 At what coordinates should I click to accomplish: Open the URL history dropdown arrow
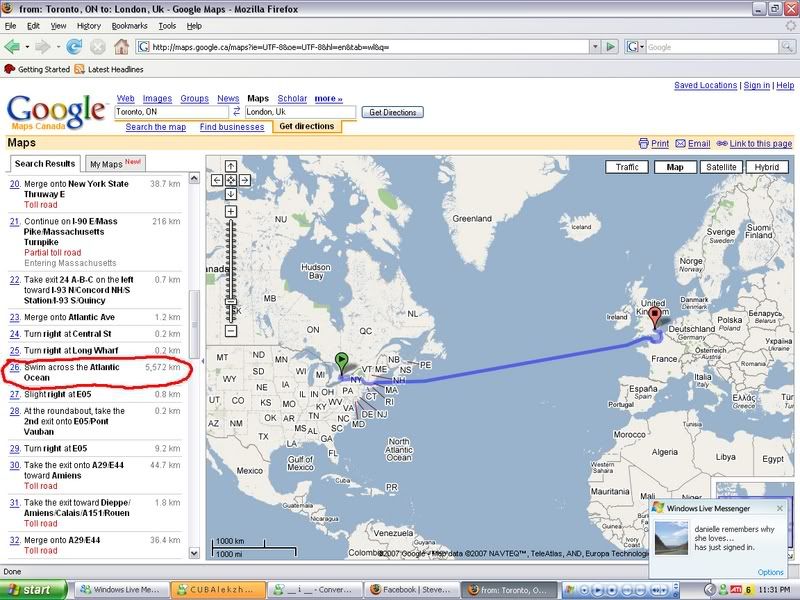[595, 47]
